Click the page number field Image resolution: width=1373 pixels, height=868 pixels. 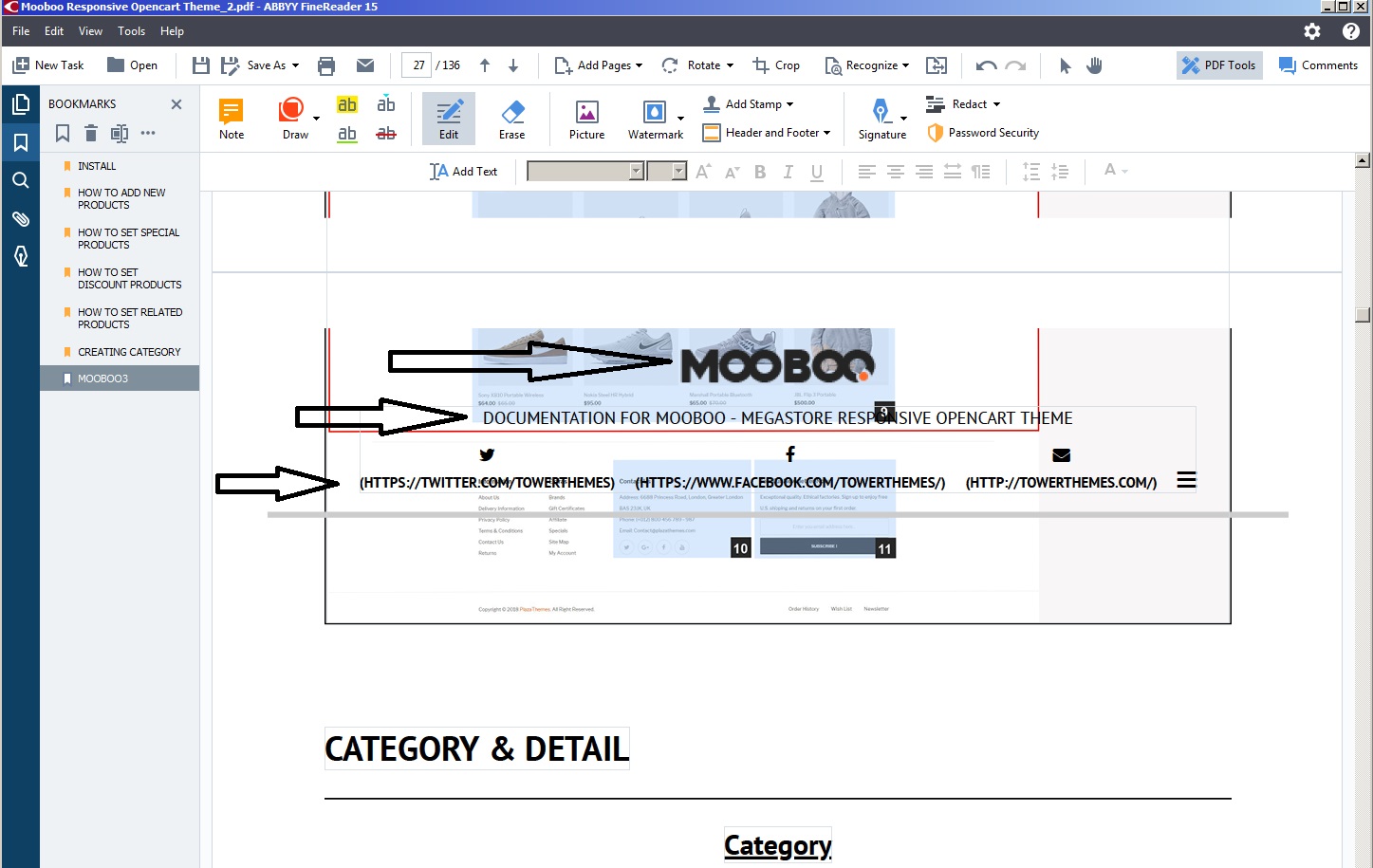tap(417, 65)
